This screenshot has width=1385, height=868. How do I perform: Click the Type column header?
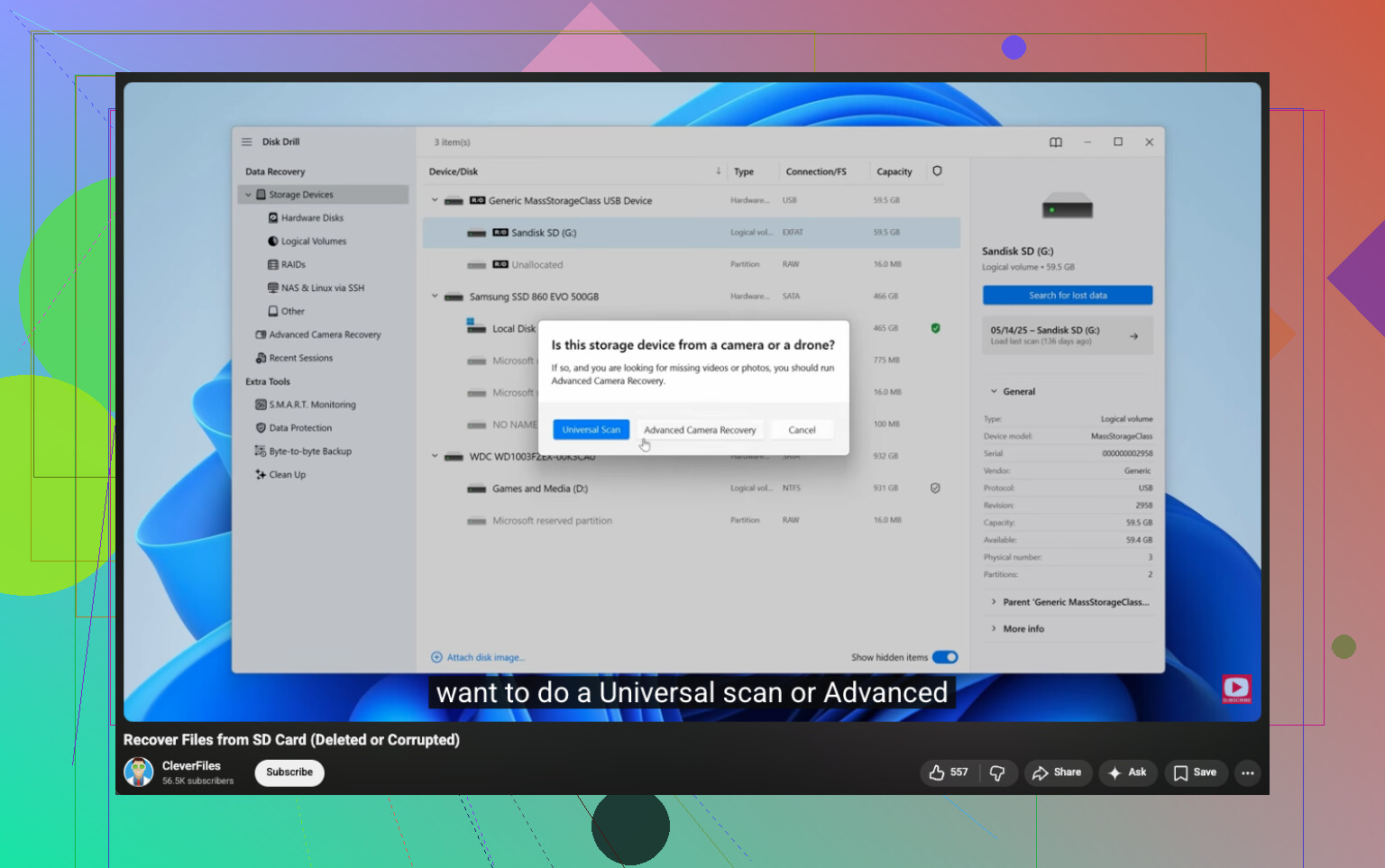coord(744,171)
